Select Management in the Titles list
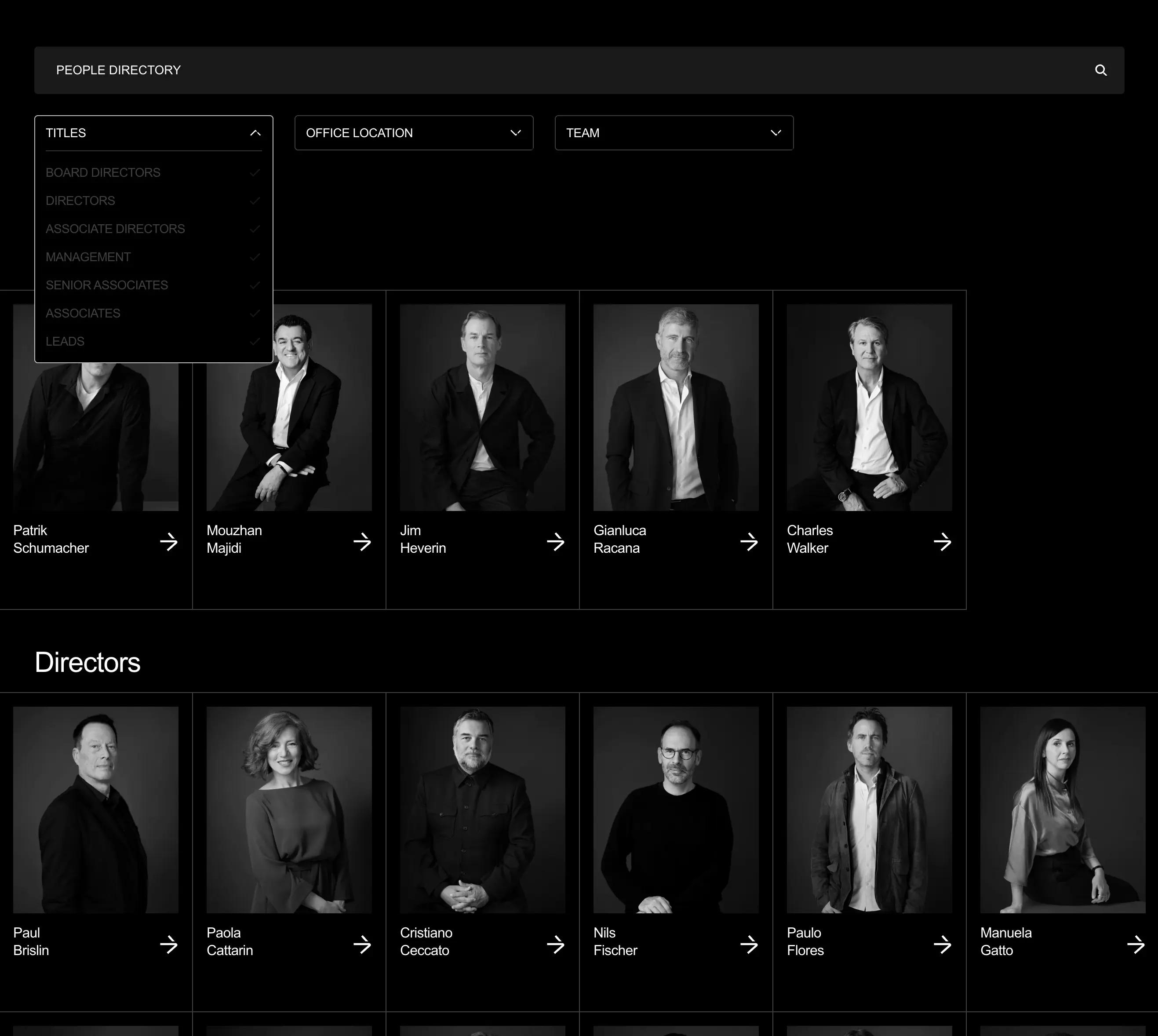1158x1036 pixels. 88,257
